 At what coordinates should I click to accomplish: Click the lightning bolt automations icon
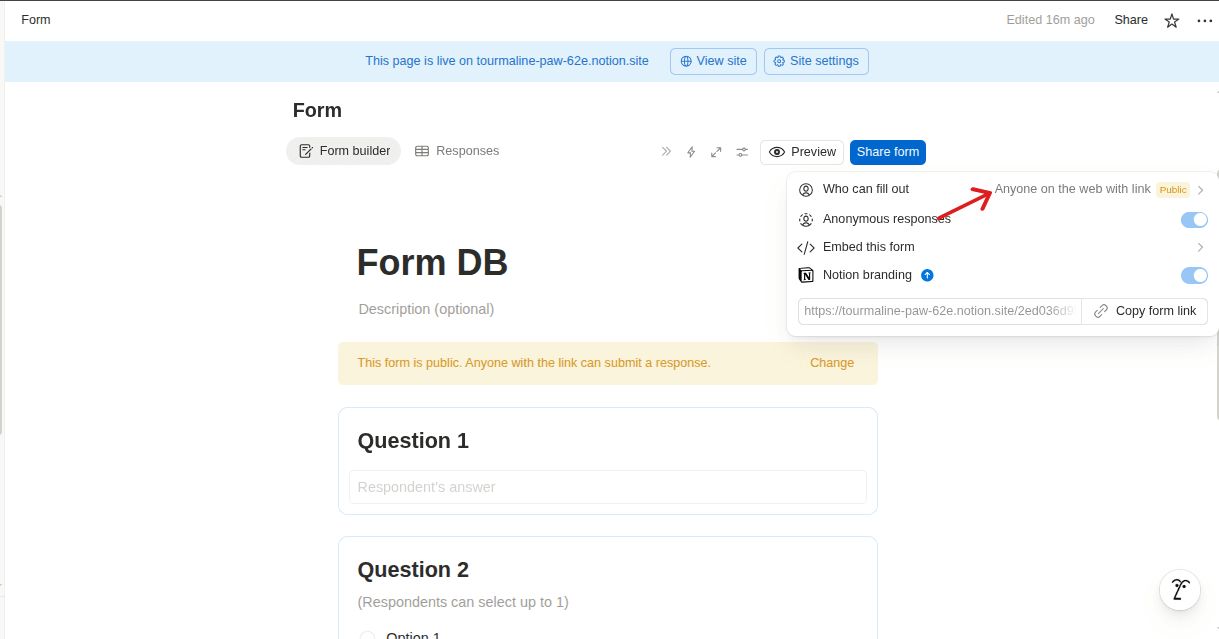[690, 152]
